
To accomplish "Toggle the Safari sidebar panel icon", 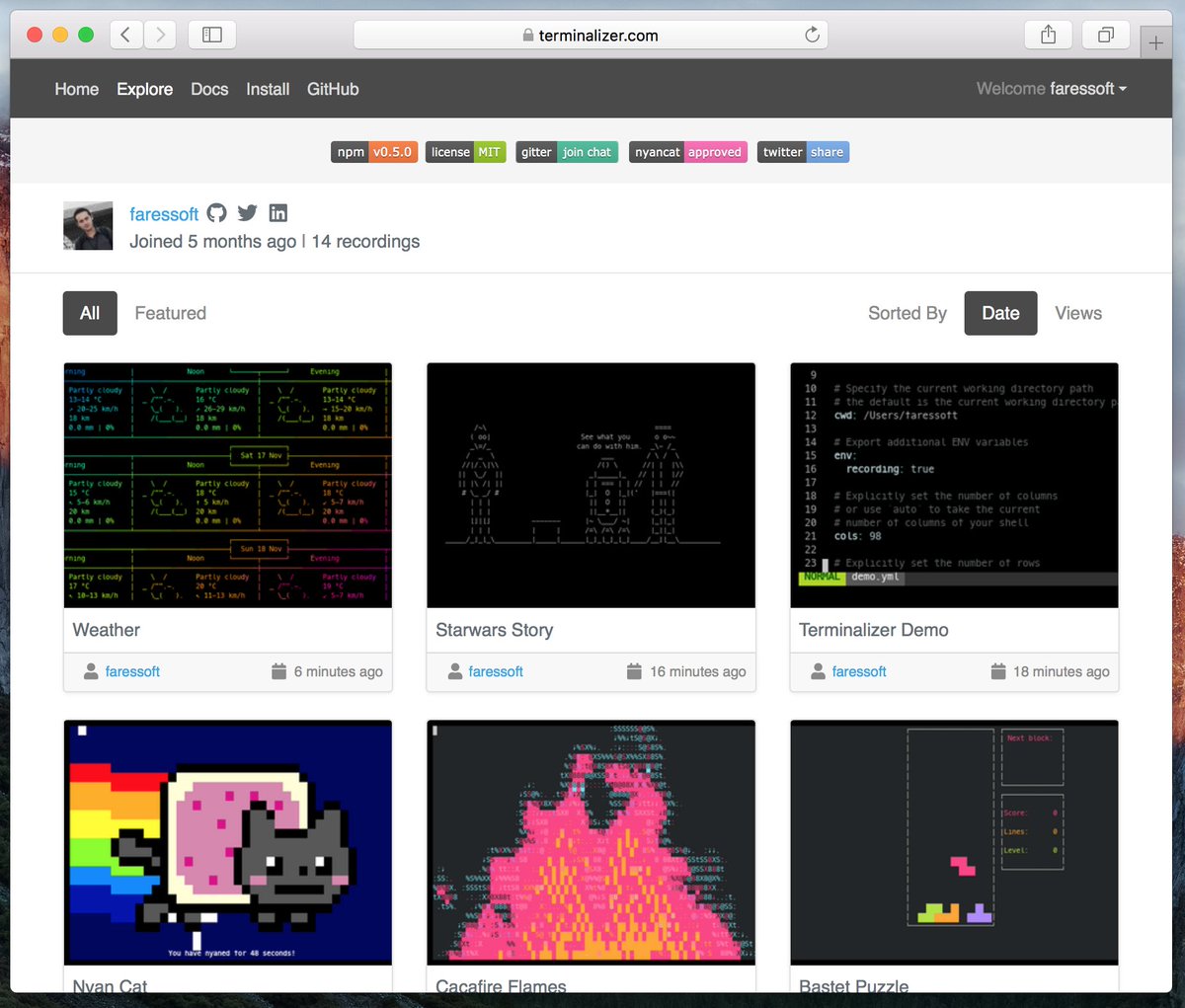I will point(211,33).
